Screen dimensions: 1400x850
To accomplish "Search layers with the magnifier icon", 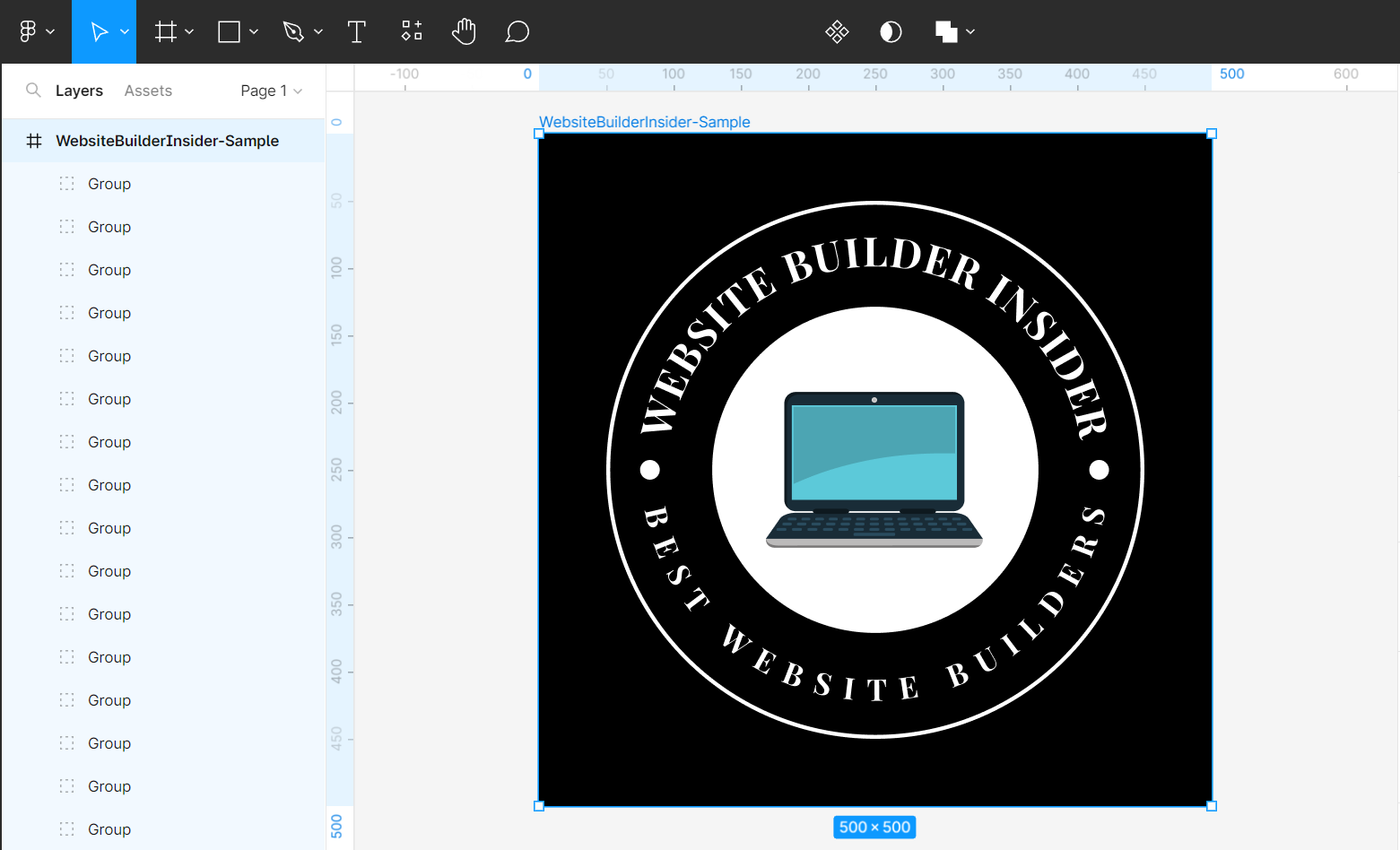I will (x=33, y=91).
